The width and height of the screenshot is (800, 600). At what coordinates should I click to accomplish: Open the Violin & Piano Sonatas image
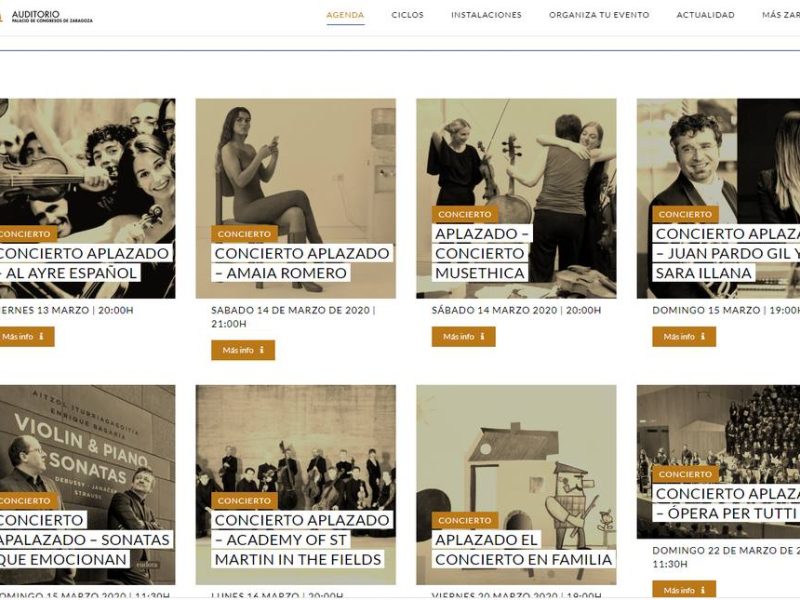(87, 440)
